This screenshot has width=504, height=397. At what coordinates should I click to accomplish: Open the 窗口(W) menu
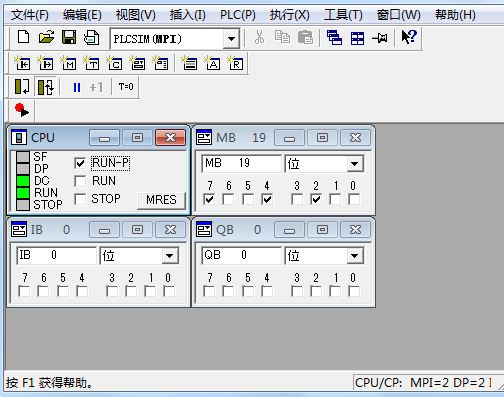(398, 15)
